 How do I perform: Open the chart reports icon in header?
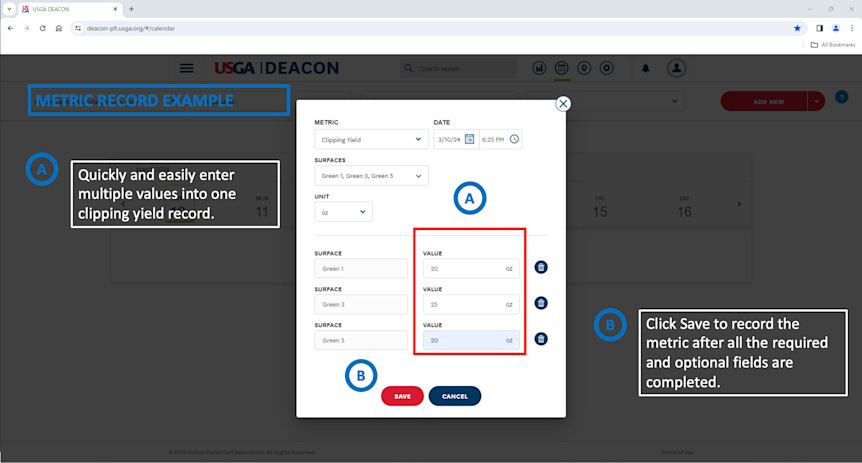(x=539, y=68)
